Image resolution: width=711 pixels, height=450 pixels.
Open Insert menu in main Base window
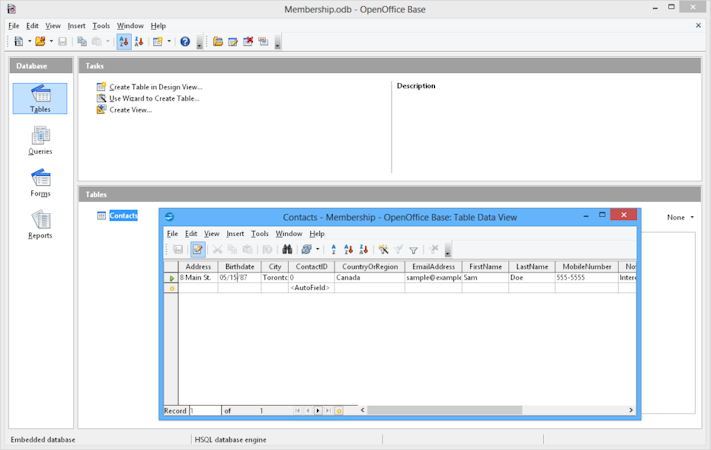(x=76, y=26)
